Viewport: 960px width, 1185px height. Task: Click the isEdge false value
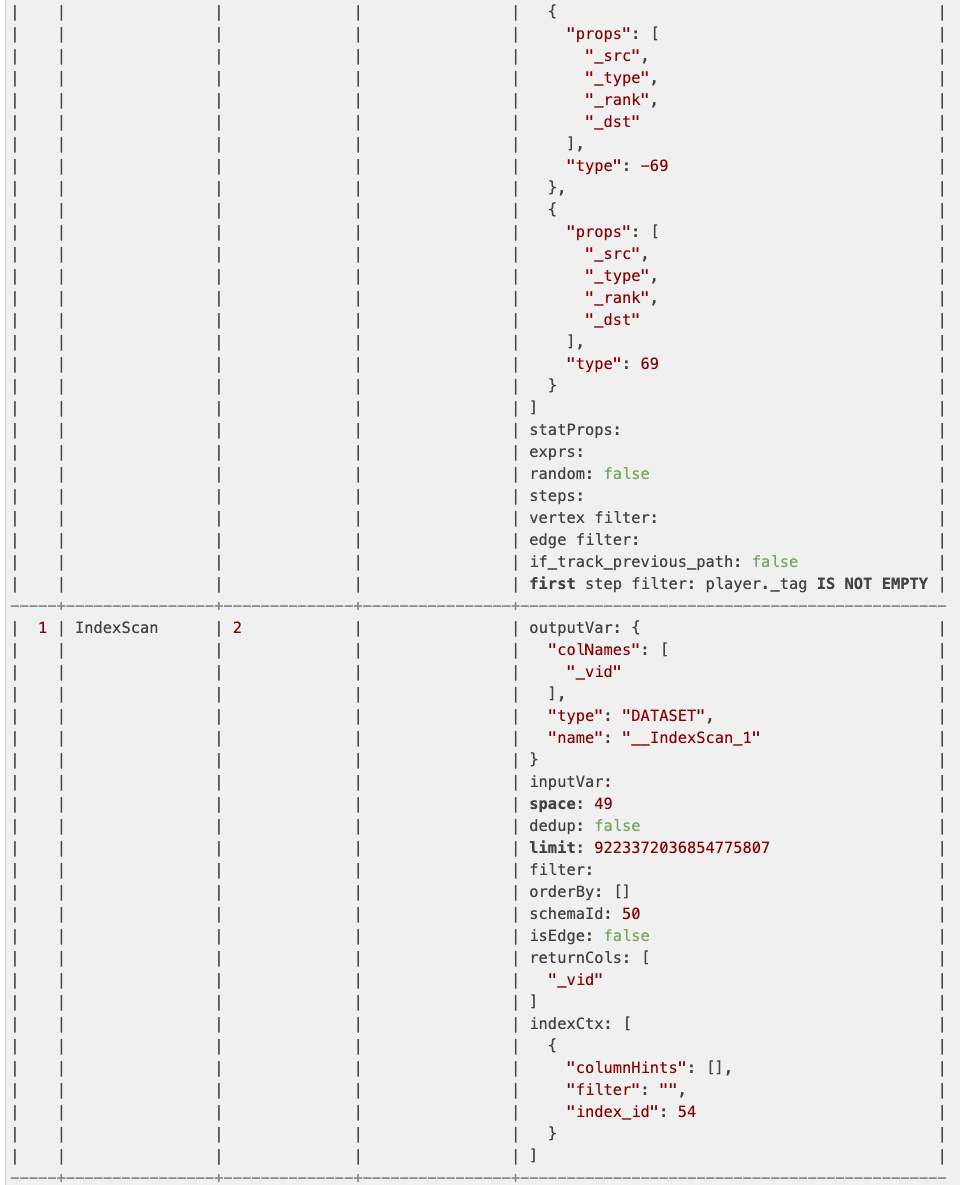click(x=626, y=936)
